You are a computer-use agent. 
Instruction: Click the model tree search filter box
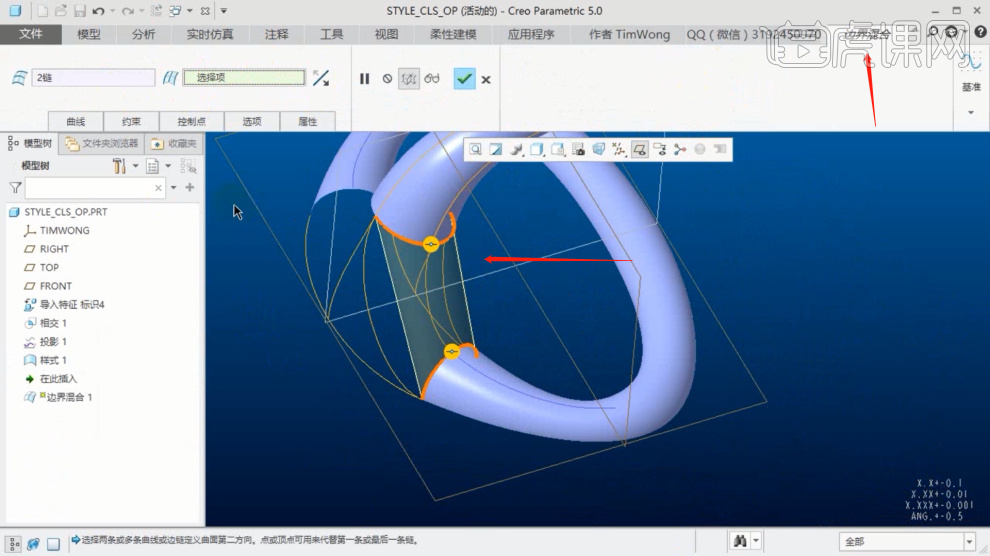coord(89,187)
